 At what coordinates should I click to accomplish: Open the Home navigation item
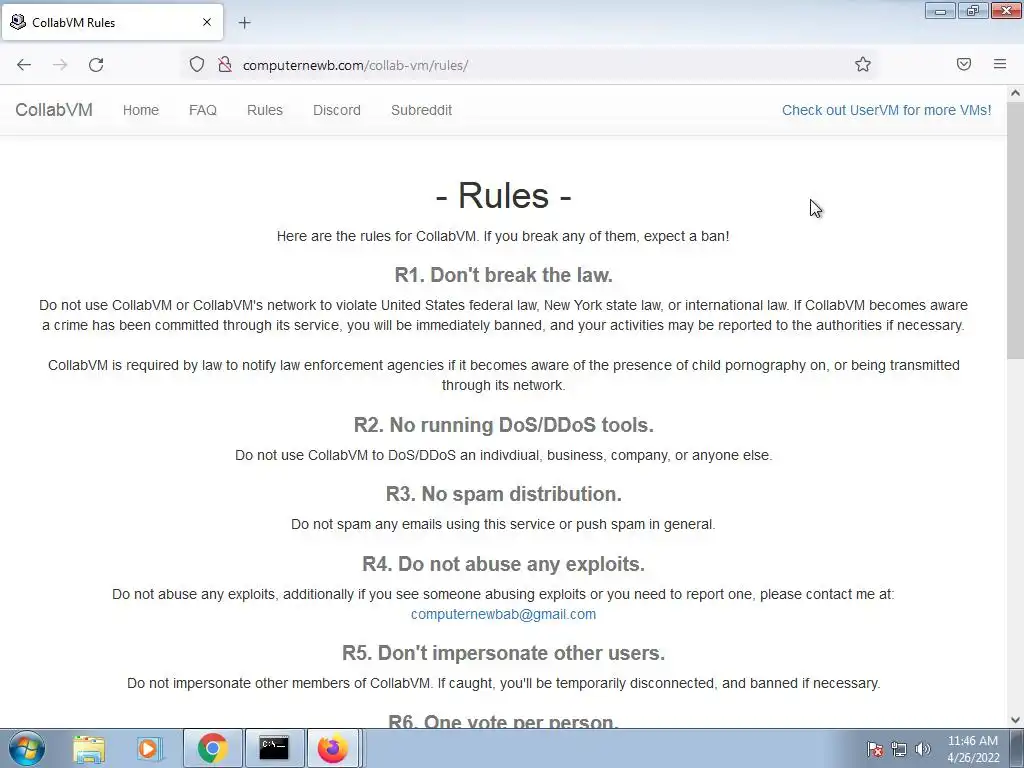(x=141, y=110)
